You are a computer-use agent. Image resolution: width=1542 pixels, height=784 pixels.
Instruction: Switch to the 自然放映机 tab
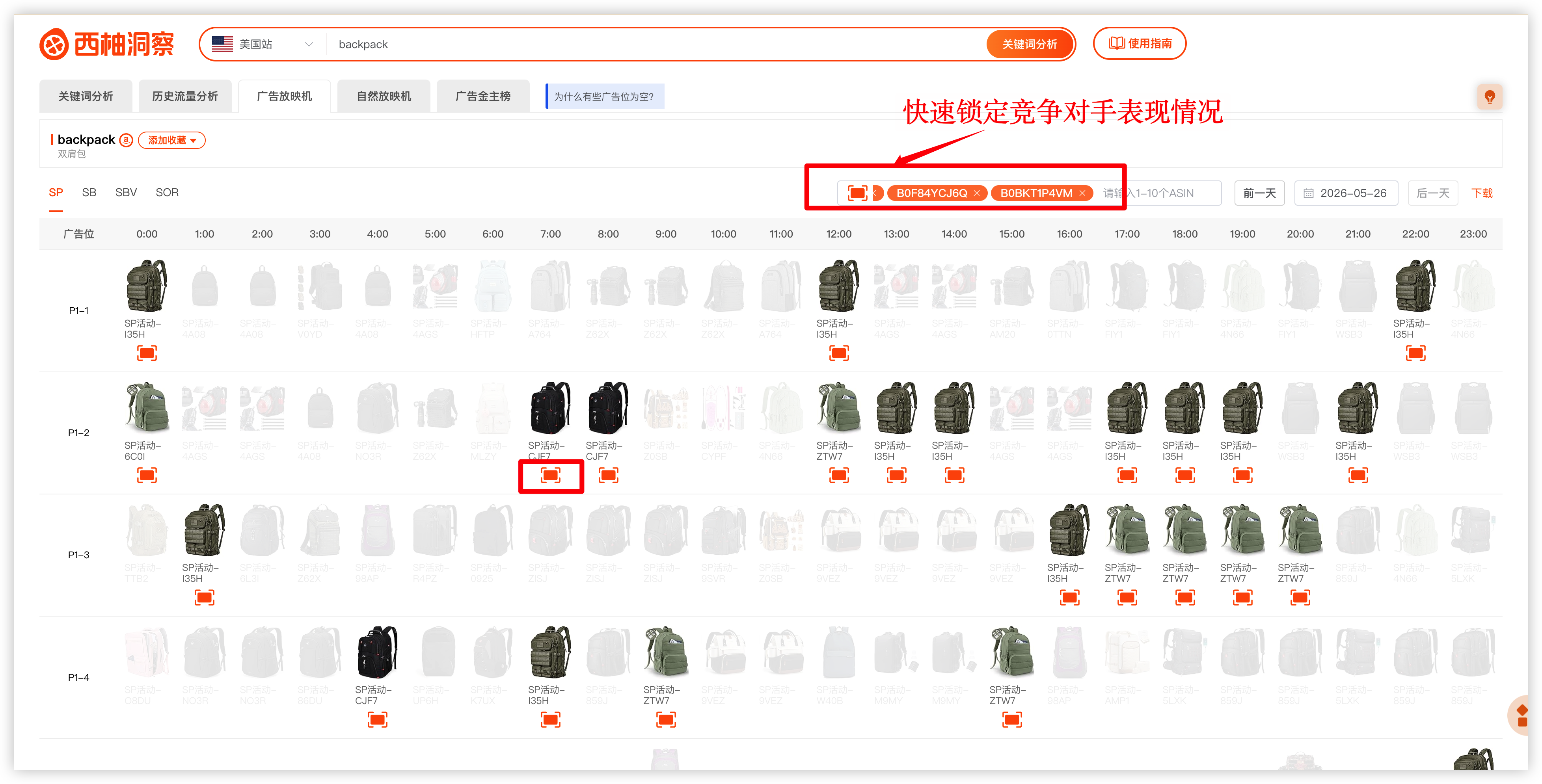point(384,97)
